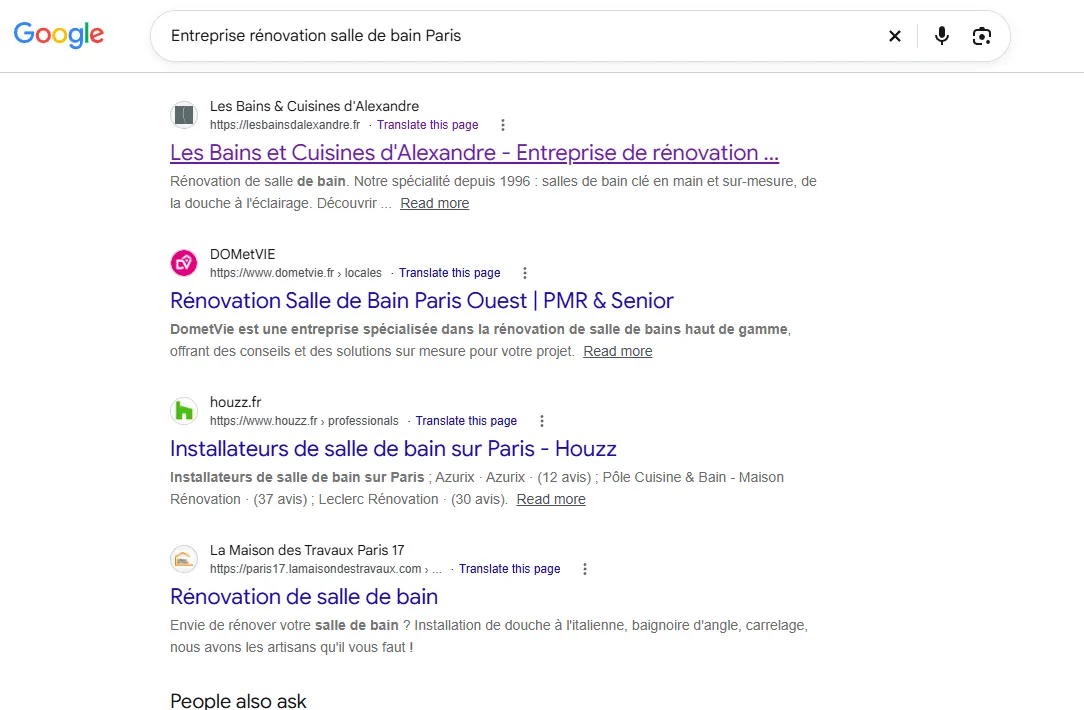Viewport: 1084px width, 710px height.
Task: Click site name DOMetVIE
Action: pos(243,254)
